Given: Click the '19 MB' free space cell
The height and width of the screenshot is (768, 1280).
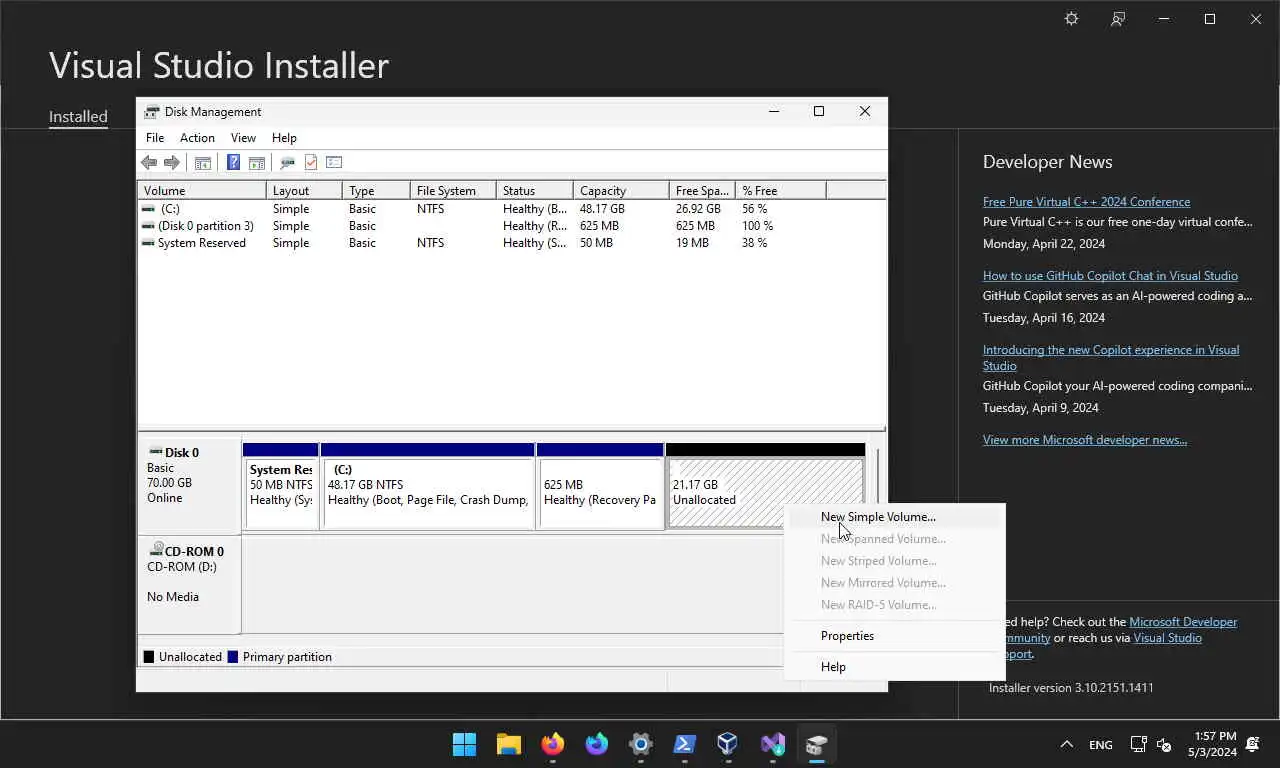Looking at the screenshot, I should coord(692,243).
